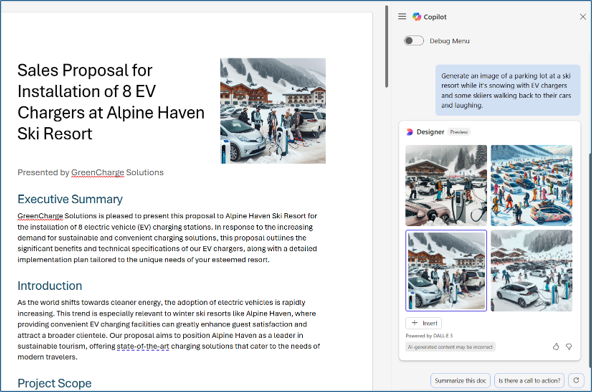592x392 pixels.
Task: Click the Executive Summary heading
Action: click(70, 199)
